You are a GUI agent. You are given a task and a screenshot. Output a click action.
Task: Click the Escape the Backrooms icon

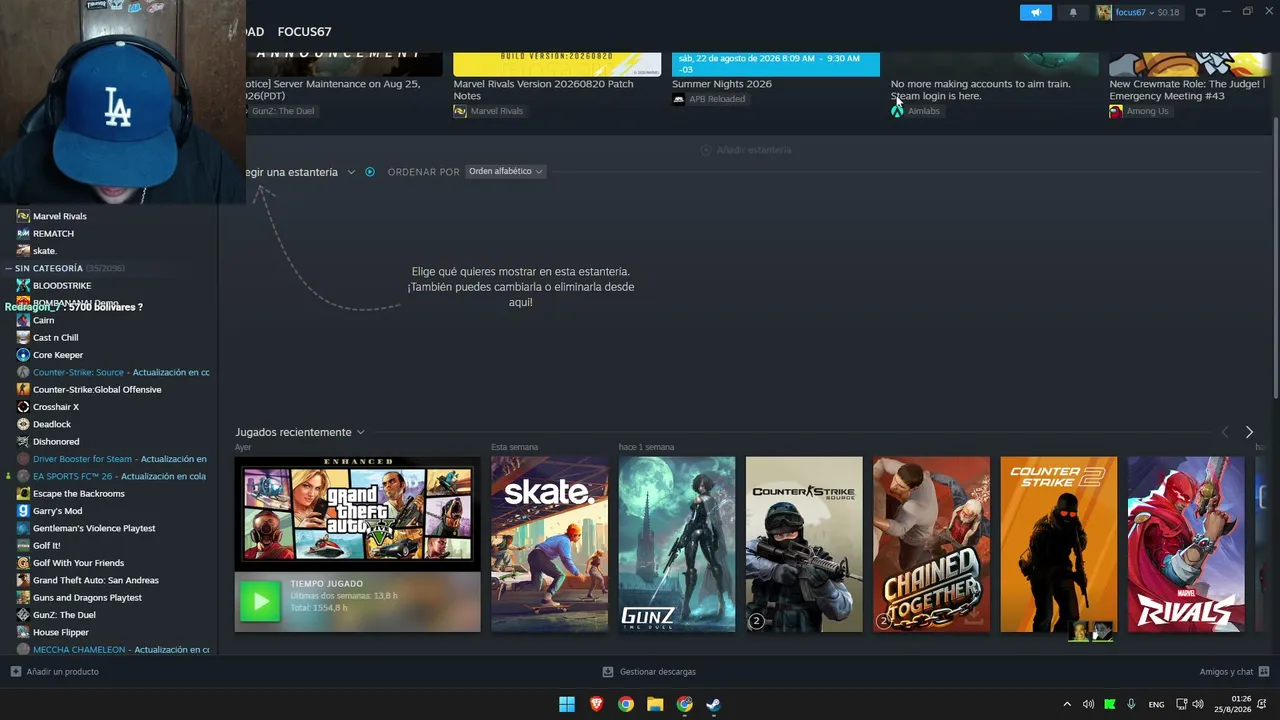[x=23, y=493]
